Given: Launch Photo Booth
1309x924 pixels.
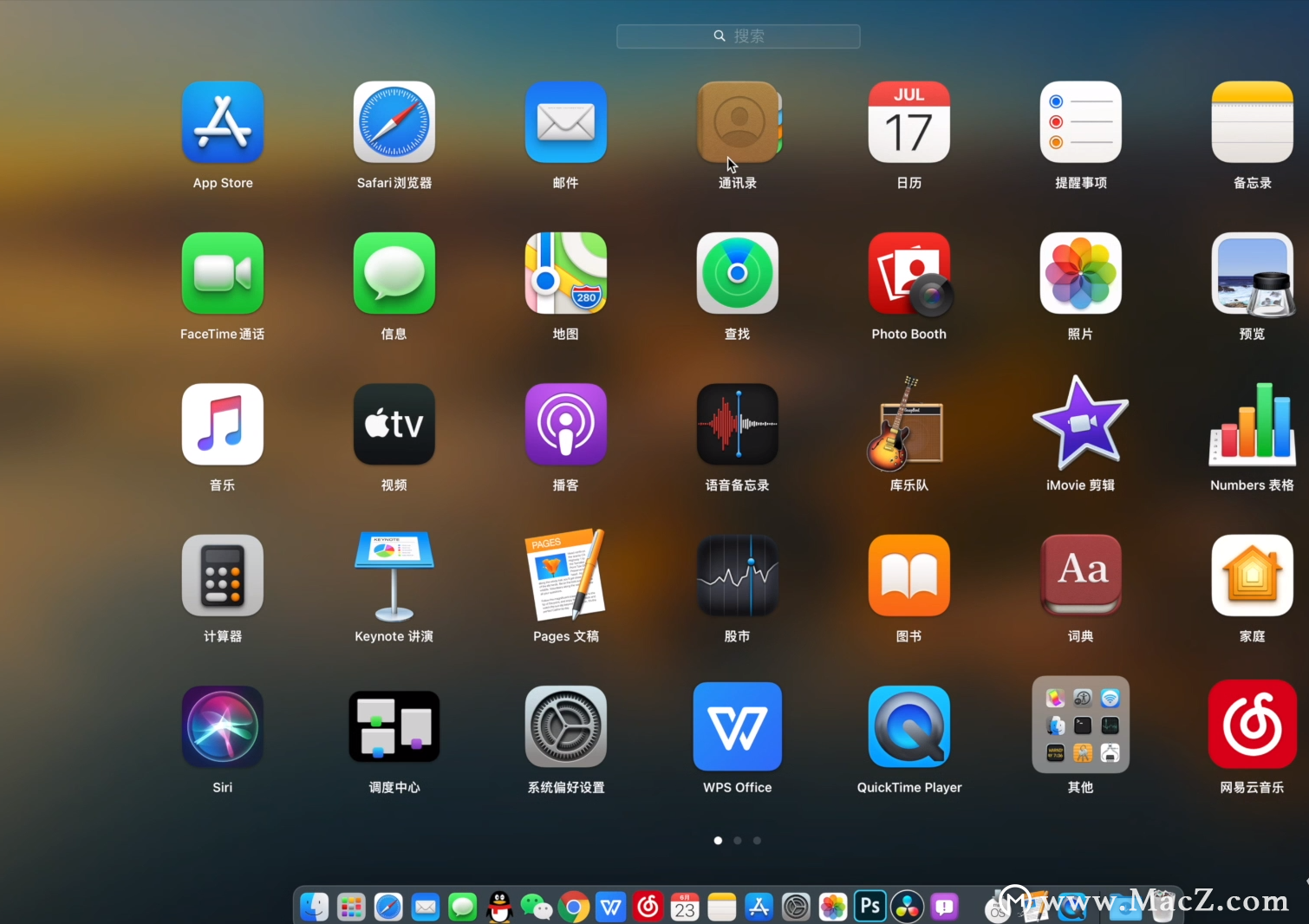Looking at the screenshot, I should 909,273.
